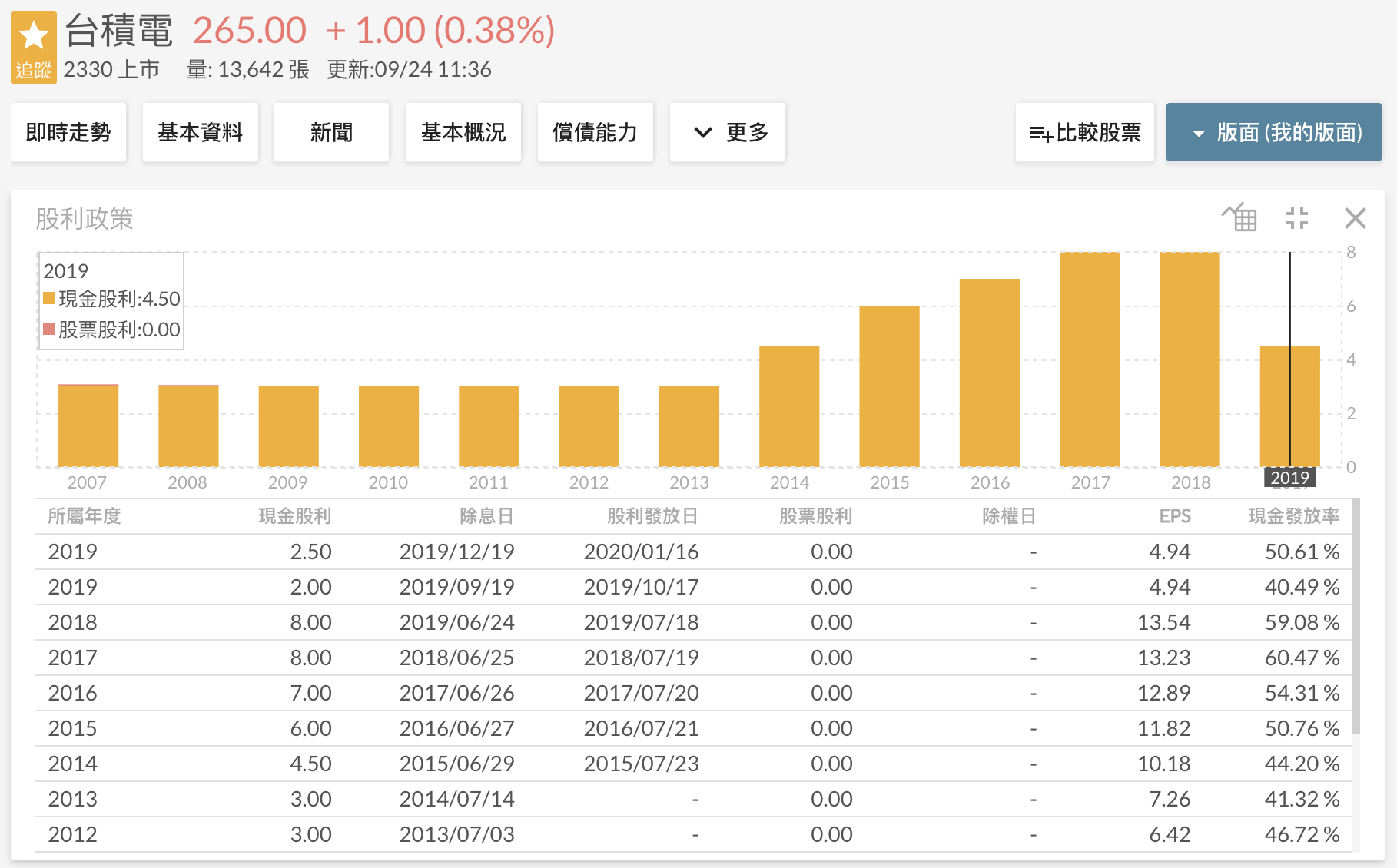Close the 股利政策 panel

click(x=1355, y=218)
